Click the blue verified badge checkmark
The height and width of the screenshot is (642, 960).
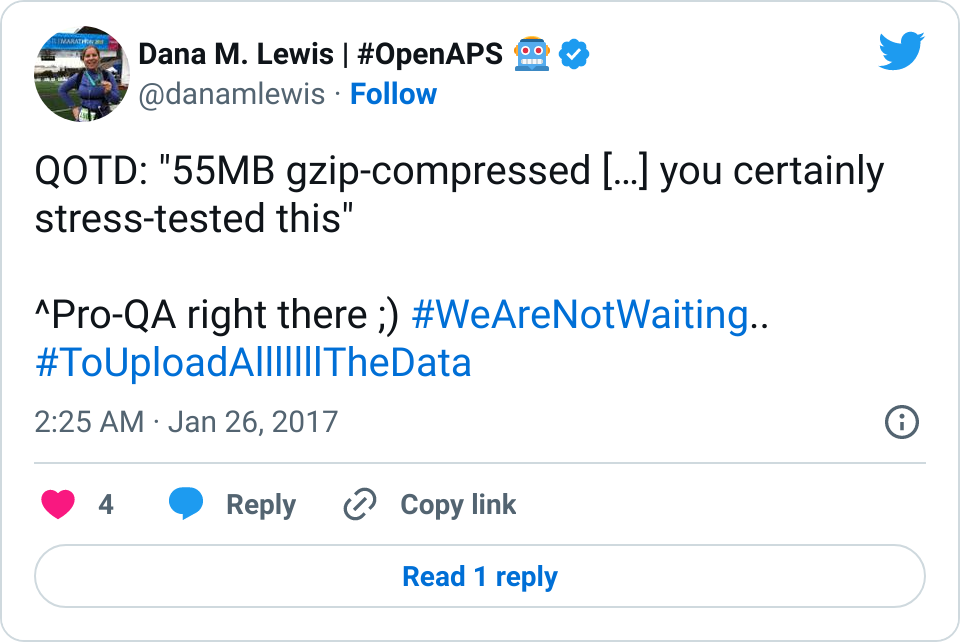tap(573, 54)
